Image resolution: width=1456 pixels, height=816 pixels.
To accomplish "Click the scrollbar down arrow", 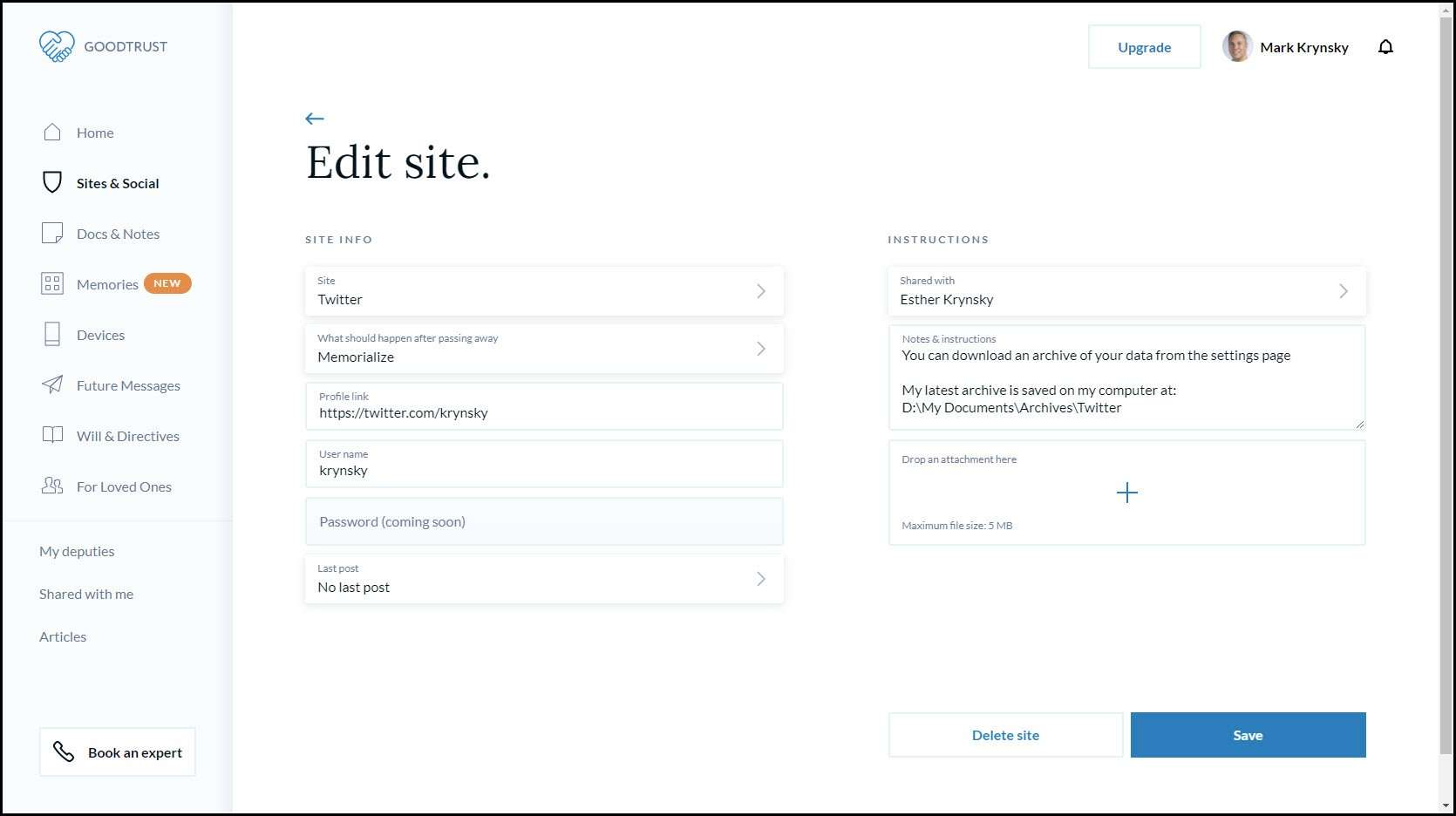I will tap(1446, 806).
